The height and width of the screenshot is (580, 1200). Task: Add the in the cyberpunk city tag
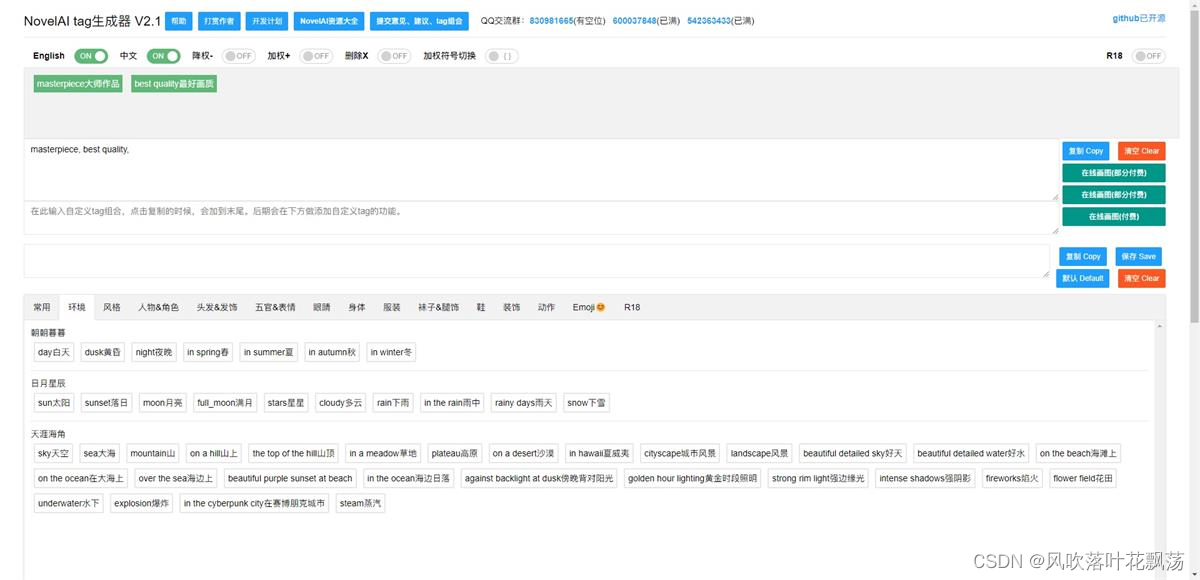coord(255,503)
